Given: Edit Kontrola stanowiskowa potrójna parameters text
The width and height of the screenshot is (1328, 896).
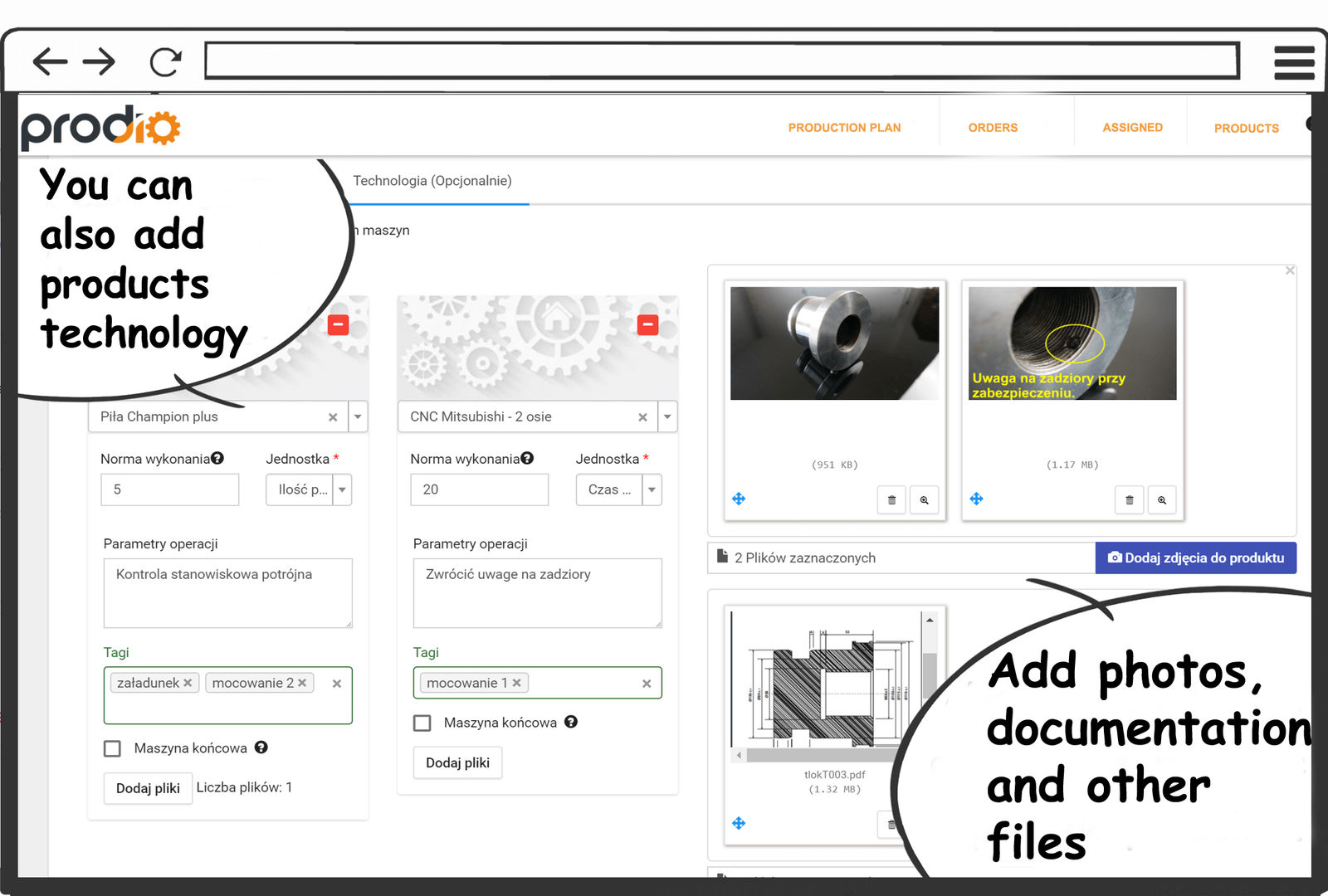Looking at the screenshot, I should 228,592.
